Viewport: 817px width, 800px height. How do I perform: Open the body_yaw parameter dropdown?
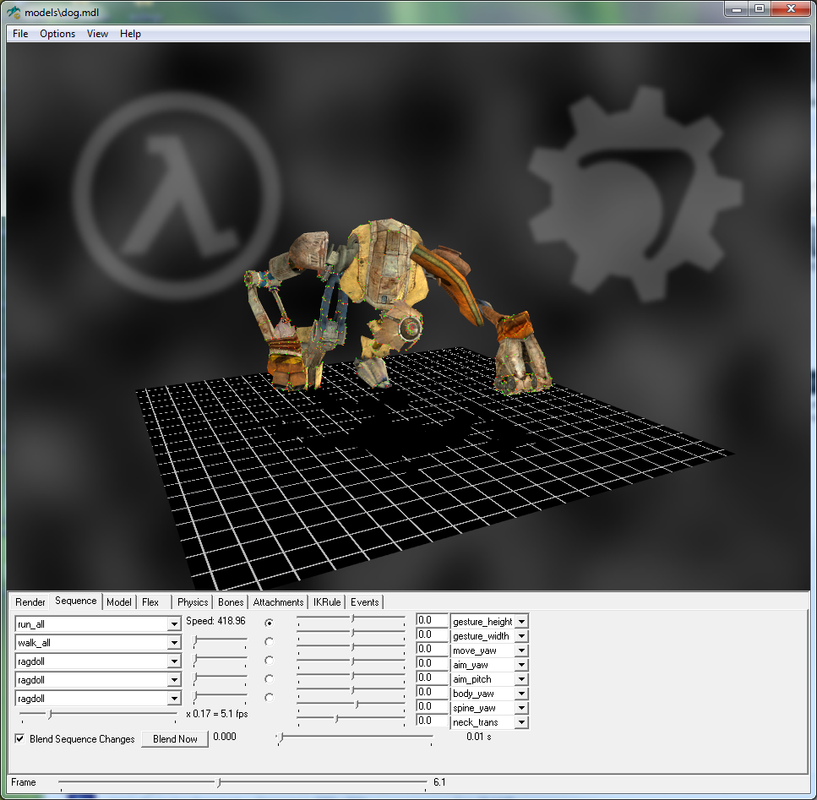click(522, 693)
